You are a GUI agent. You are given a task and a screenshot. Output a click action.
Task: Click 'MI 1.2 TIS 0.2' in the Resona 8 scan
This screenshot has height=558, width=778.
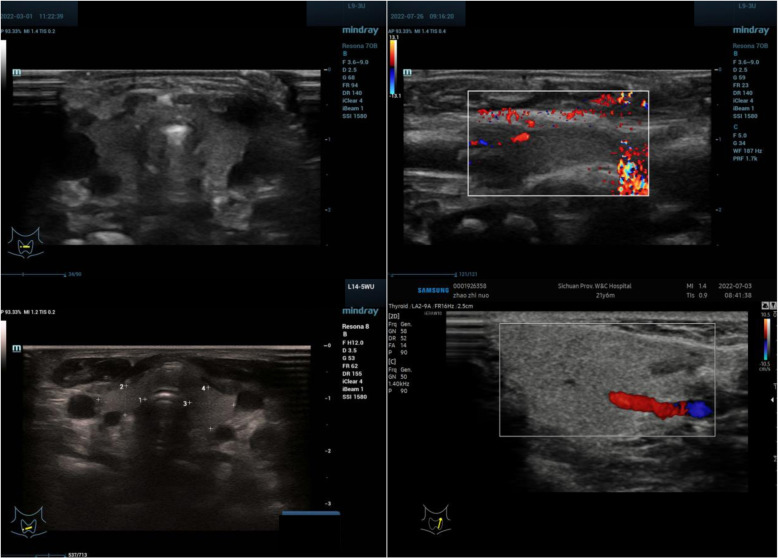[40, 312]
